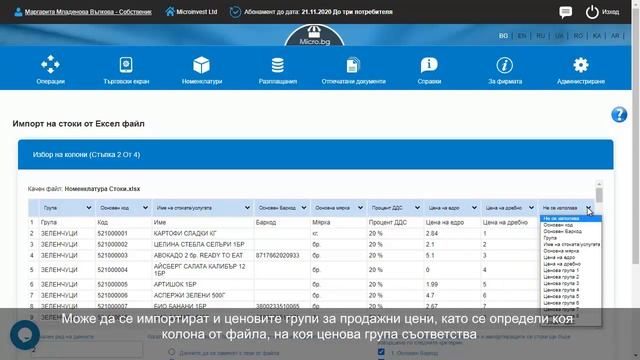This screenshot has width=640, height=360.
Task: Open the Име на стоката/услугата header dropdown
Action: (203, 208)
